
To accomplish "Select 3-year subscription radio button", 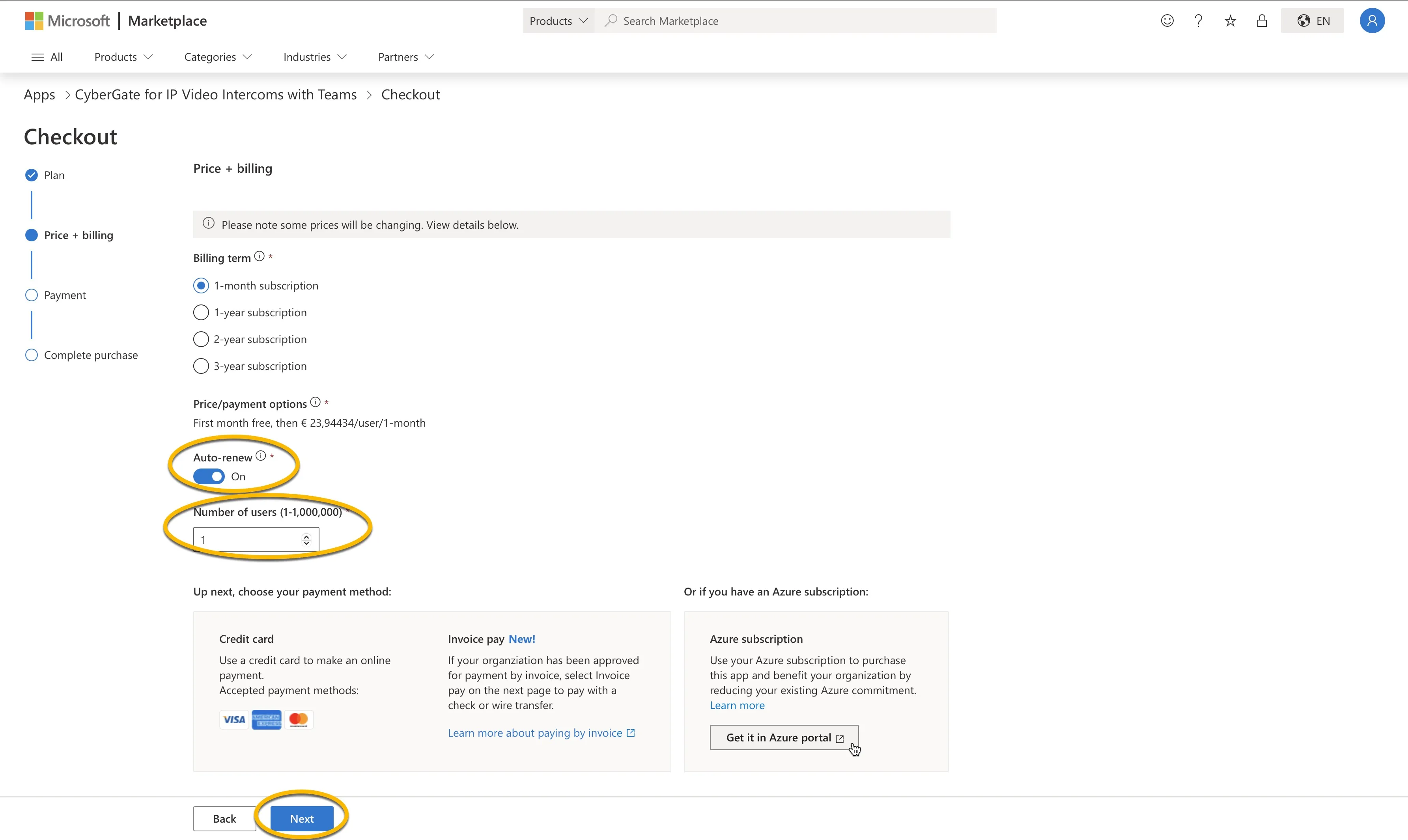I will [201, 367].
